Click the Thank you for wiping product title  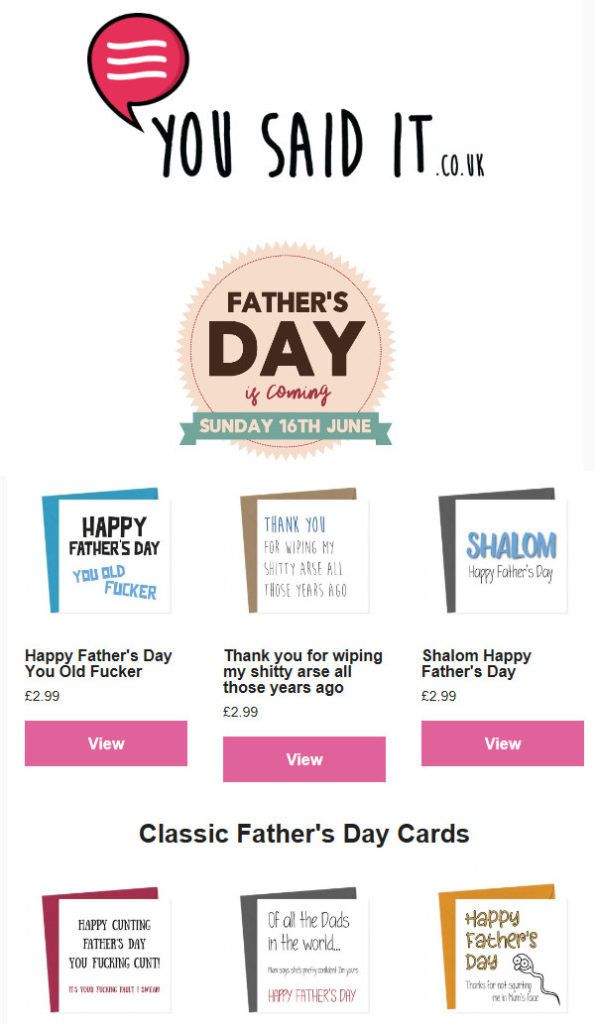tap(303, 671)
